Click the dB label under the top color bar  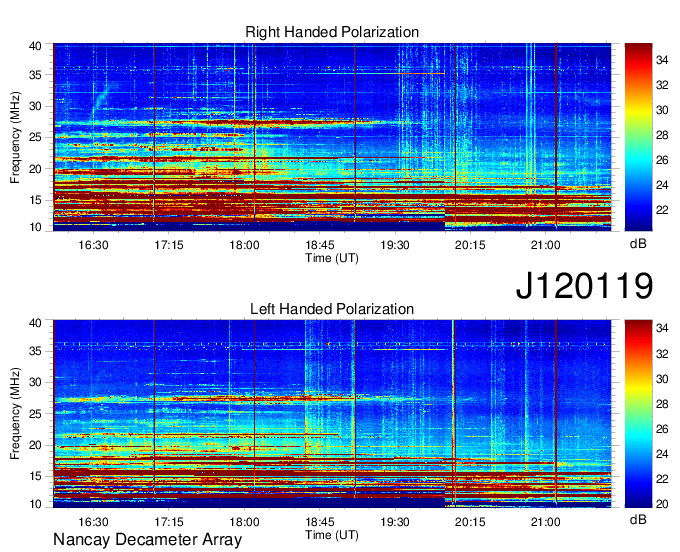[x=638, y=244]
